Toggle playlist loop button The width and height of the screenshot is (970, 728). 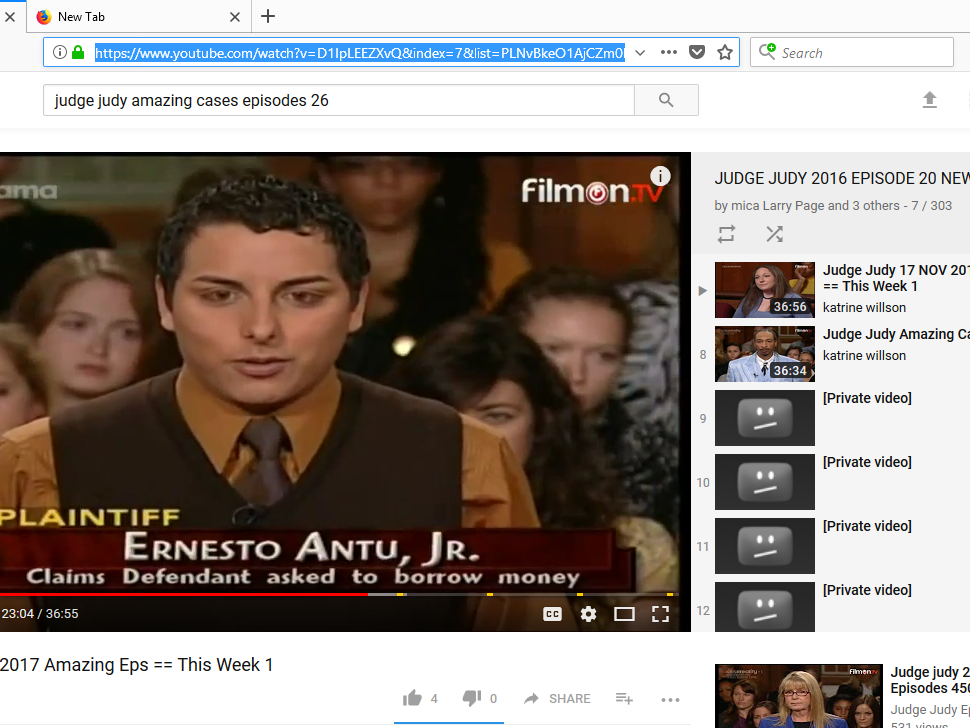[x=726, y=234]
